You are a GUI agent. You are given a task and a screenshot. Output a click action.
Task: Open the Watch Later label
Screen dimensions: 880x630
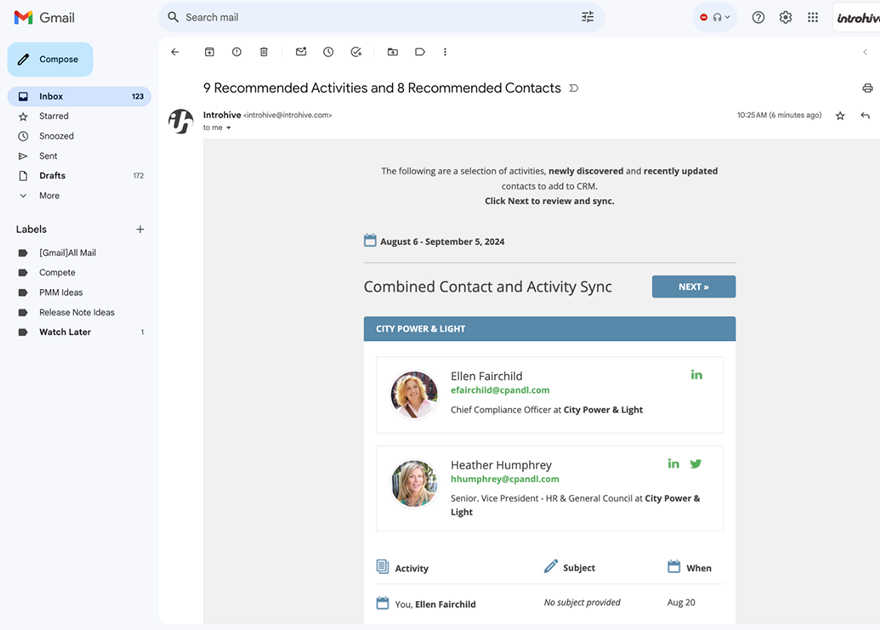tap(65, 332)
